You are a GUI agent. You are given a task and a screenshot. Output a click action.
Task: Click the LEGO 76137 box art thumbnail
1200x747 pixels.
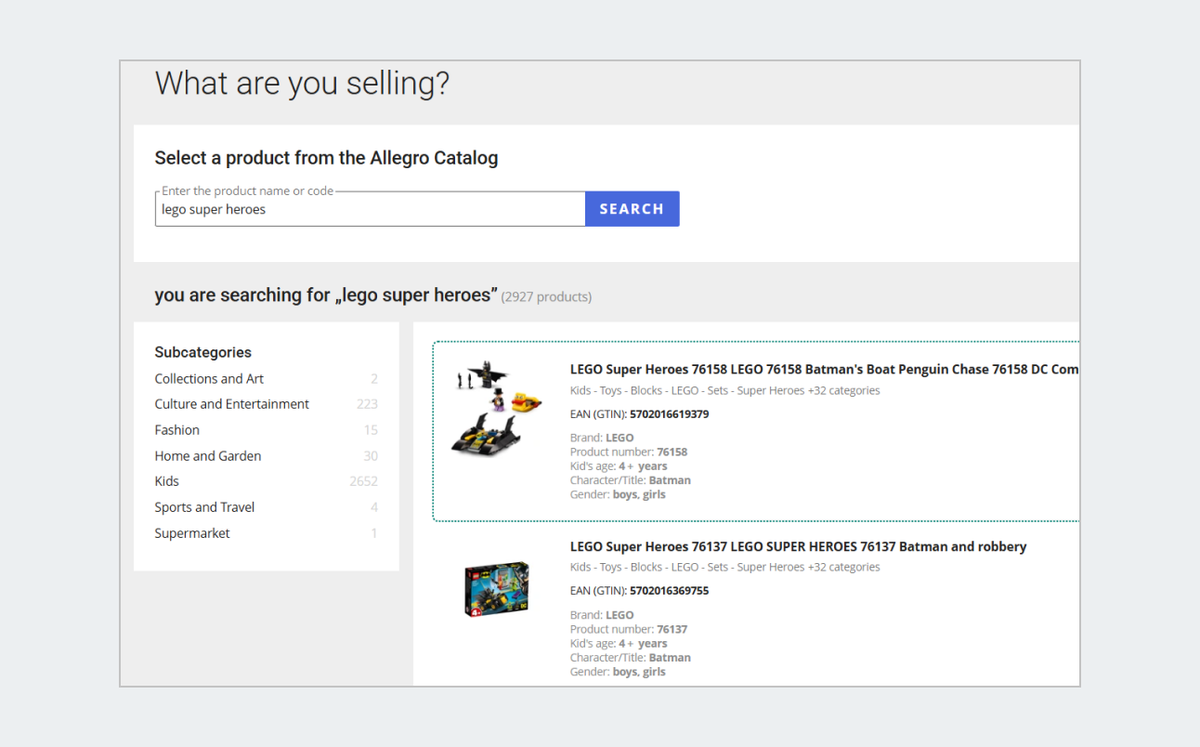(x=495, y=588)
